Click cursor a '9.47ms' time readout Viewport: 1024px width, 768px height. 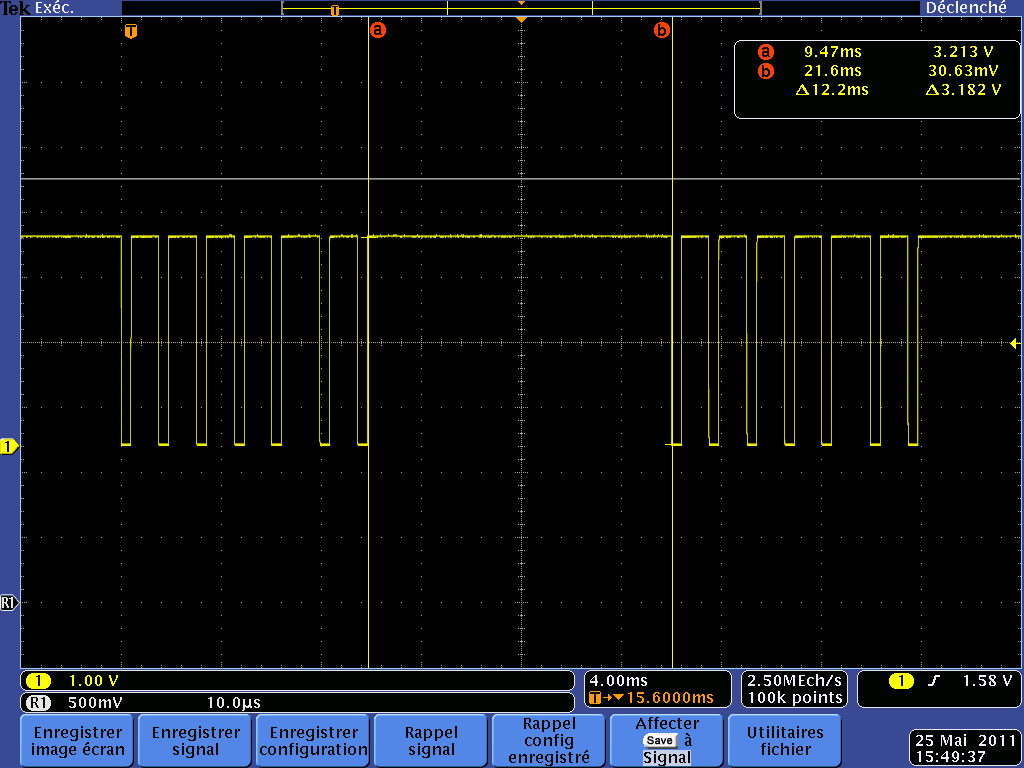coord(833,52)
